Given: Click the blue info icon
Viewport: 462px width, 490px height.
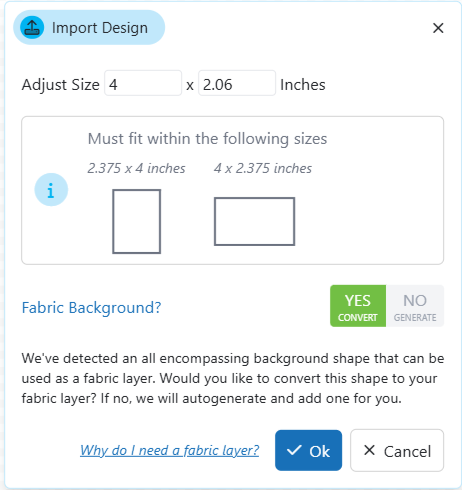Looking at the screenshot, I should pyautogui.click(x=51, y=190).
